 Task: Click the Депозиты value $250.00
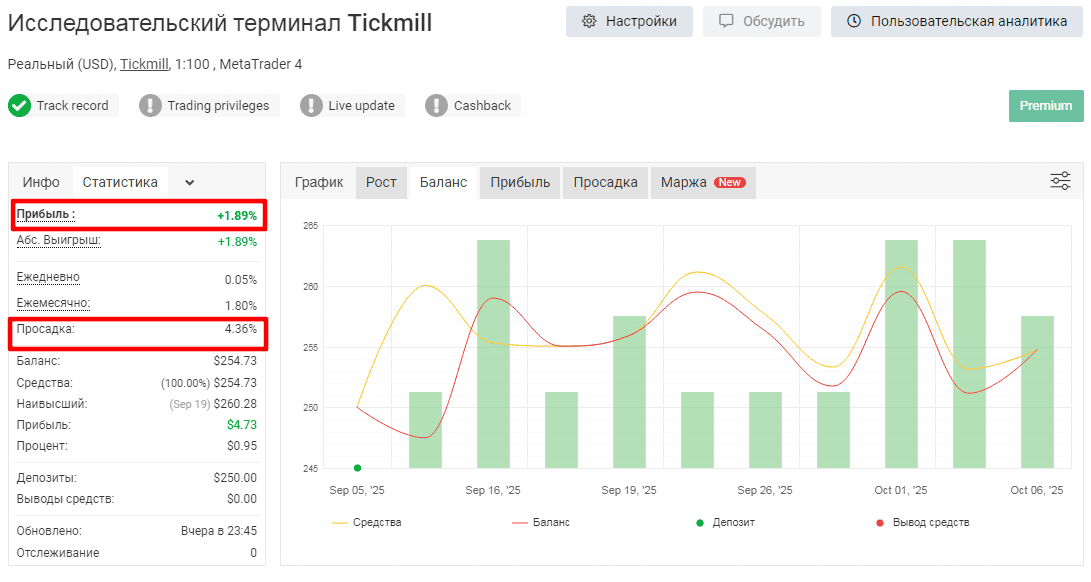pyautogui.click(x=235, y=478)
